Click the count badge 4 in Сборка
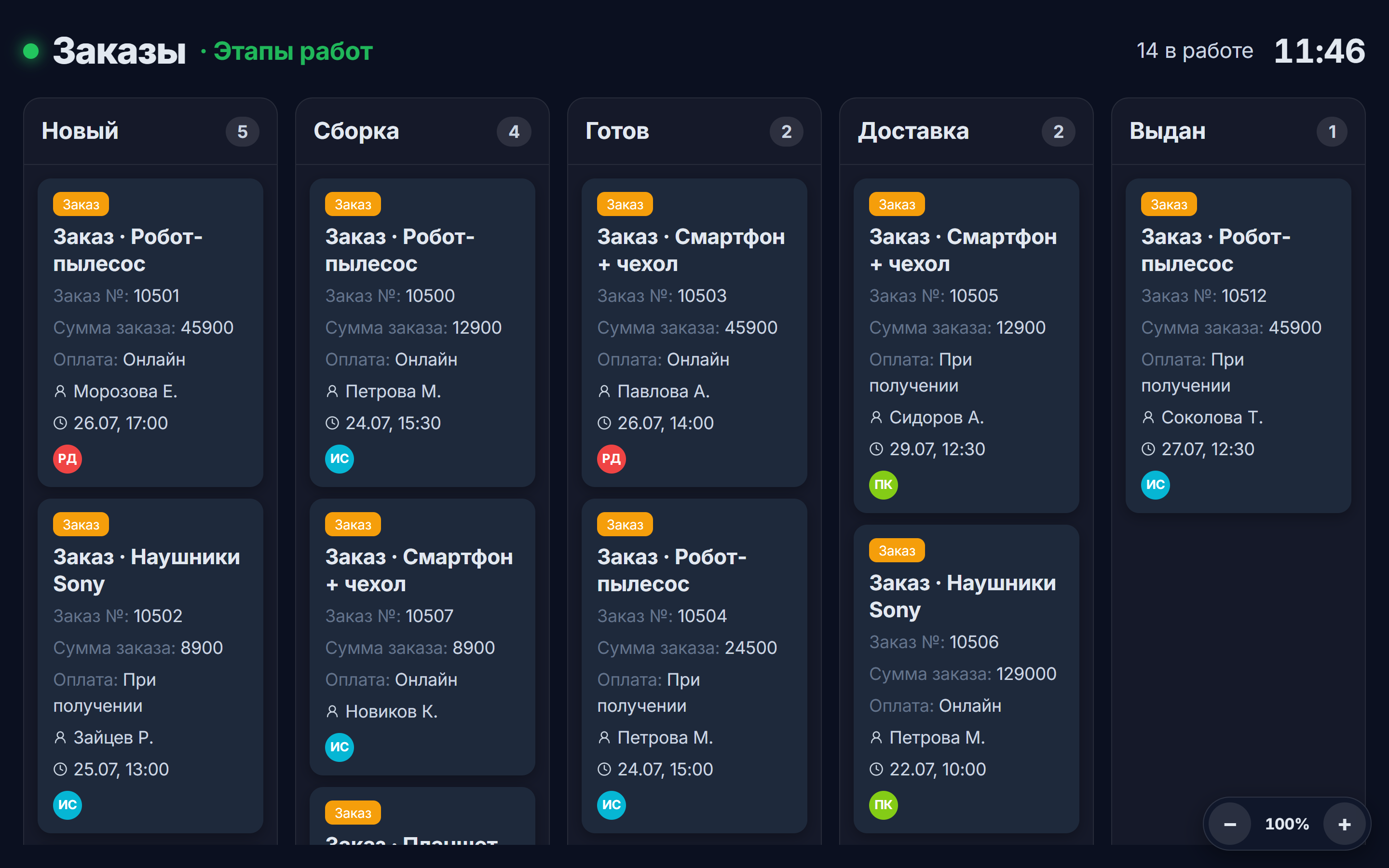The width and height of the screenshot is (1389, 868). (514, 132)
